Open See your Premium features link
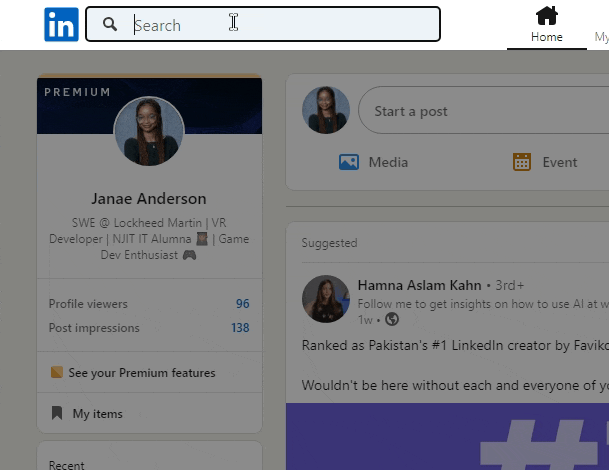 [142, 373]
